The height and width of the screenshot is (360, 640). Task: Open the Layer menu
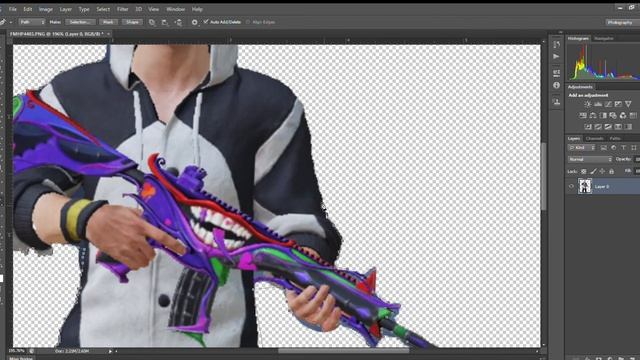coord(65,9)
